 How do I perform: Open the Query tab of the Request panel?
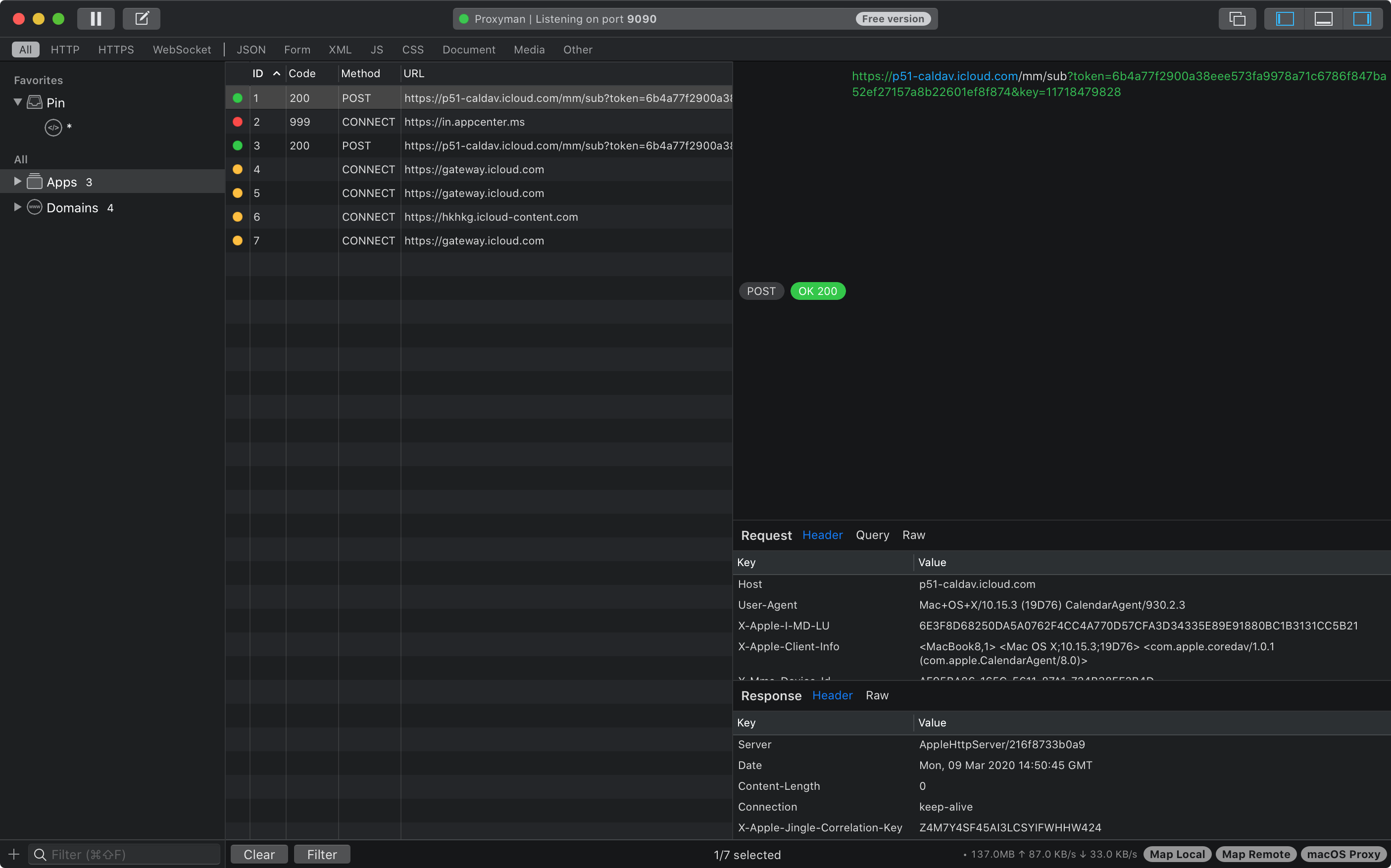tap(872, 534)
